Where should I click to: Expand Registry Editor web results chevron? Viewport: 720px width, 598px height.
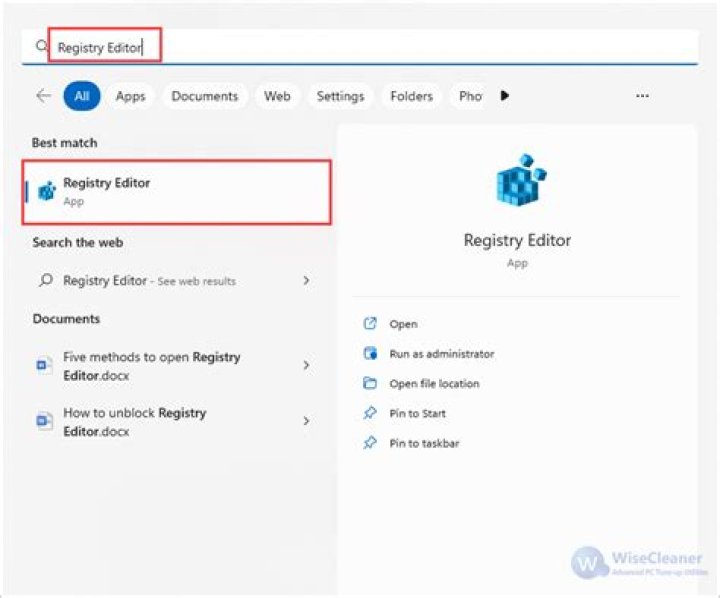306,280
